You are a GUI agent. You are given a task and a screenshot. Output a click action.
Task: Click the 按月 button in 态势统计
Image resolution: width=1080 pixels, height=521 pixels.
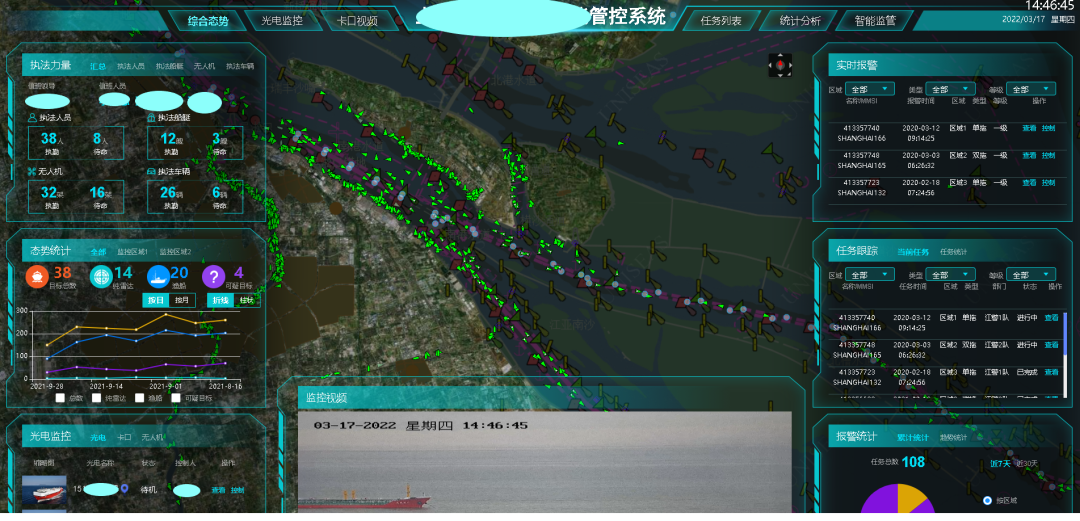[x=182, y=300]
